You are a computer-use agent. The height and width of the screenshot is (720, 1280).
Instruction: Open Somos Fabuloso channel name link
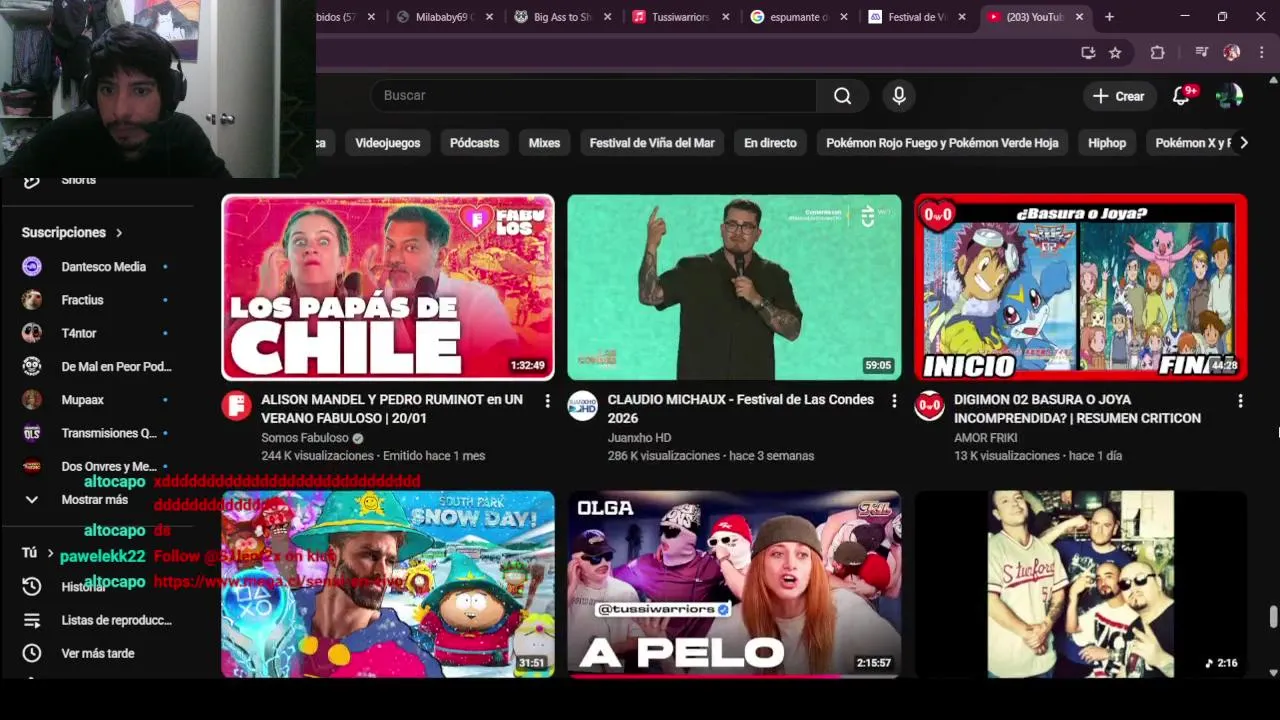pyautogui.click(x=305, y=438)
